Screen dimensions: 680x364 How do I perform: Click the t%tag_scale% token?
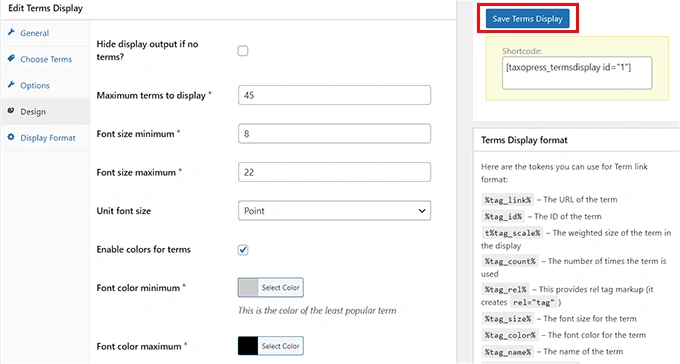[512, 233]
